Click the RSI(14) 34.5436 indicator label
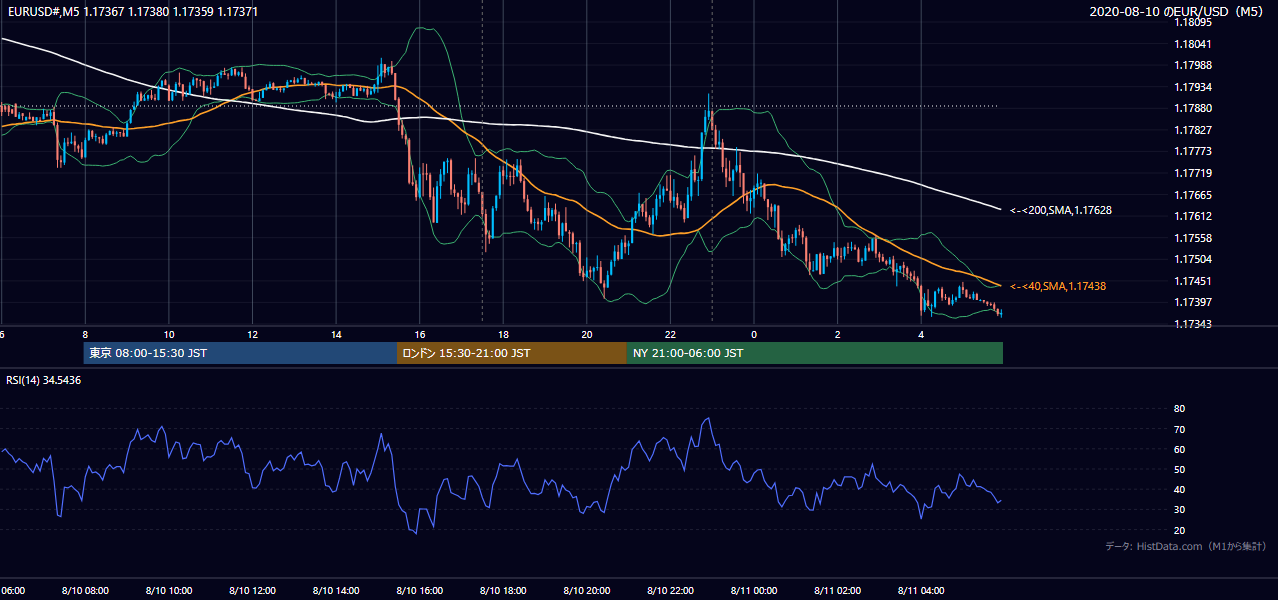This screenshot has height=600, width=1278. (x=44, y=380)
